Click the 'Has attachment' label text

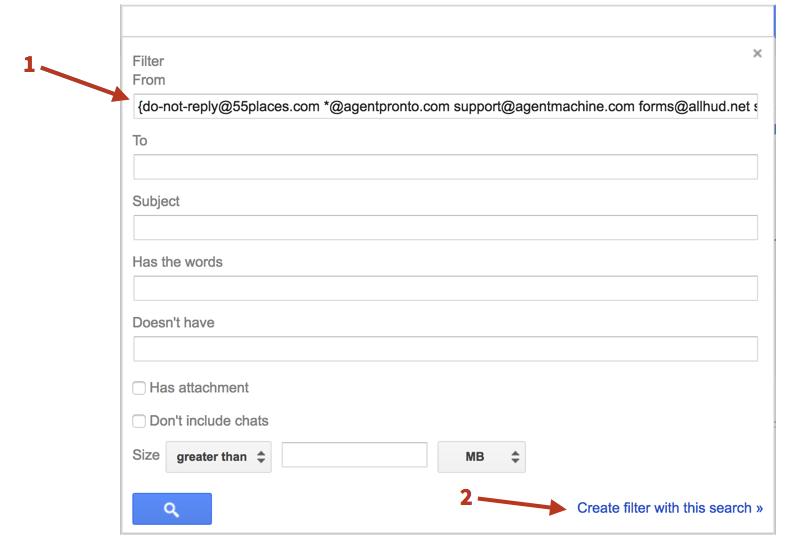click(x=199, y=388)
